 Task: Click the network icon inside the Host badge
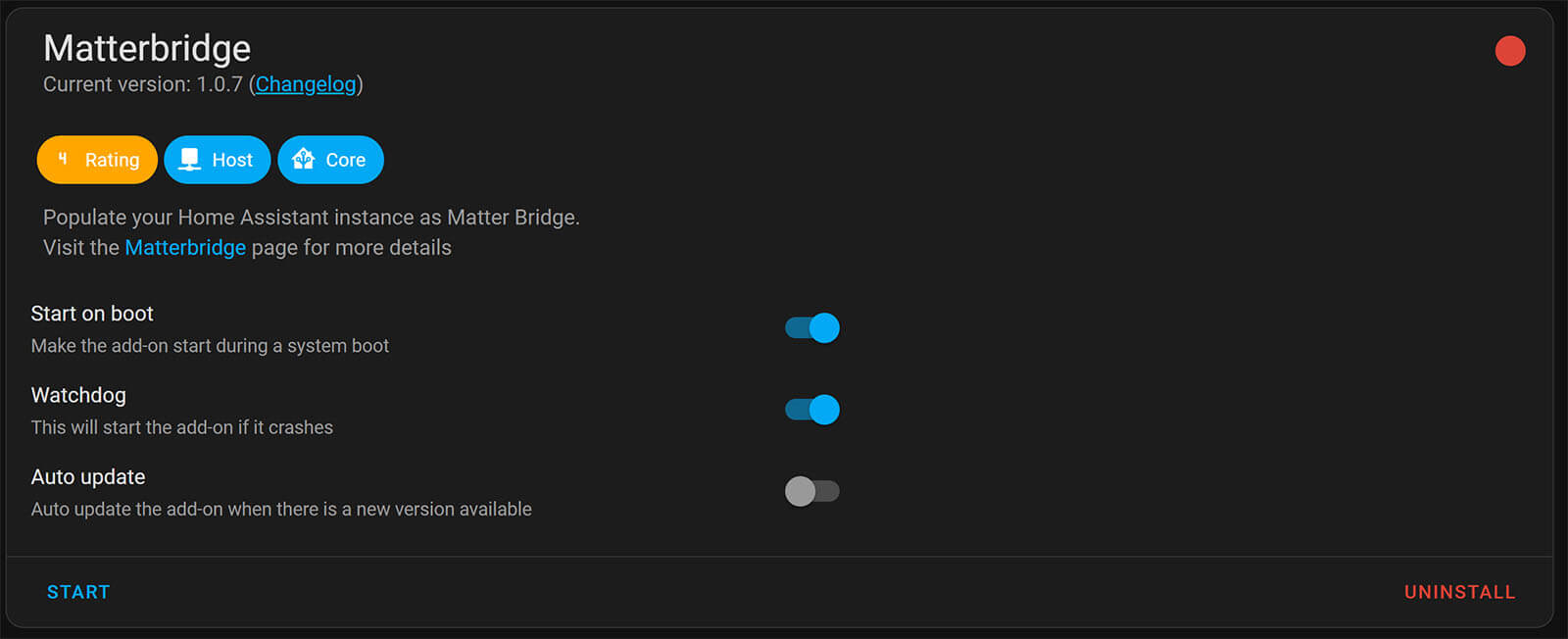[189, 159]
